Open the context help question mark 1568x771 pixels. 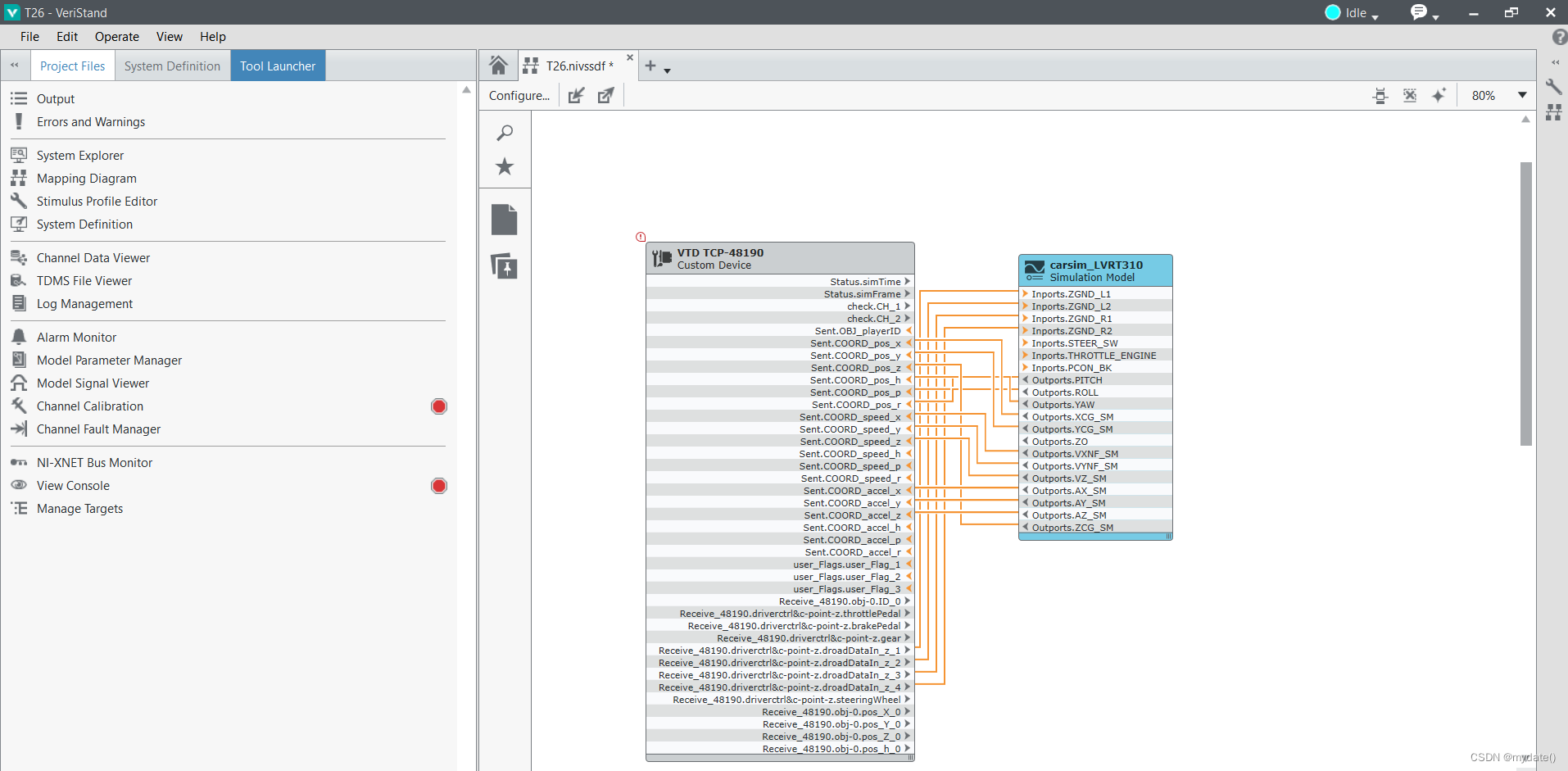pos(1560,37)
